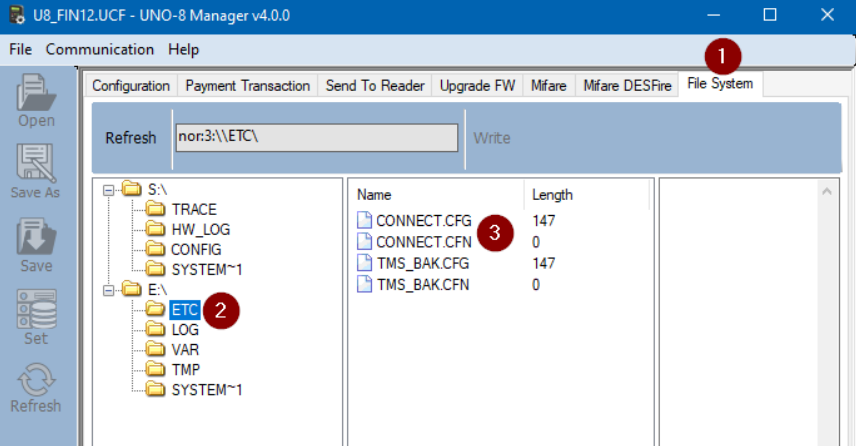Image resolution: width=856 pixels, height=446 pixels.
Task: Click the Save As floppy icon
Action: pos(36,163)
